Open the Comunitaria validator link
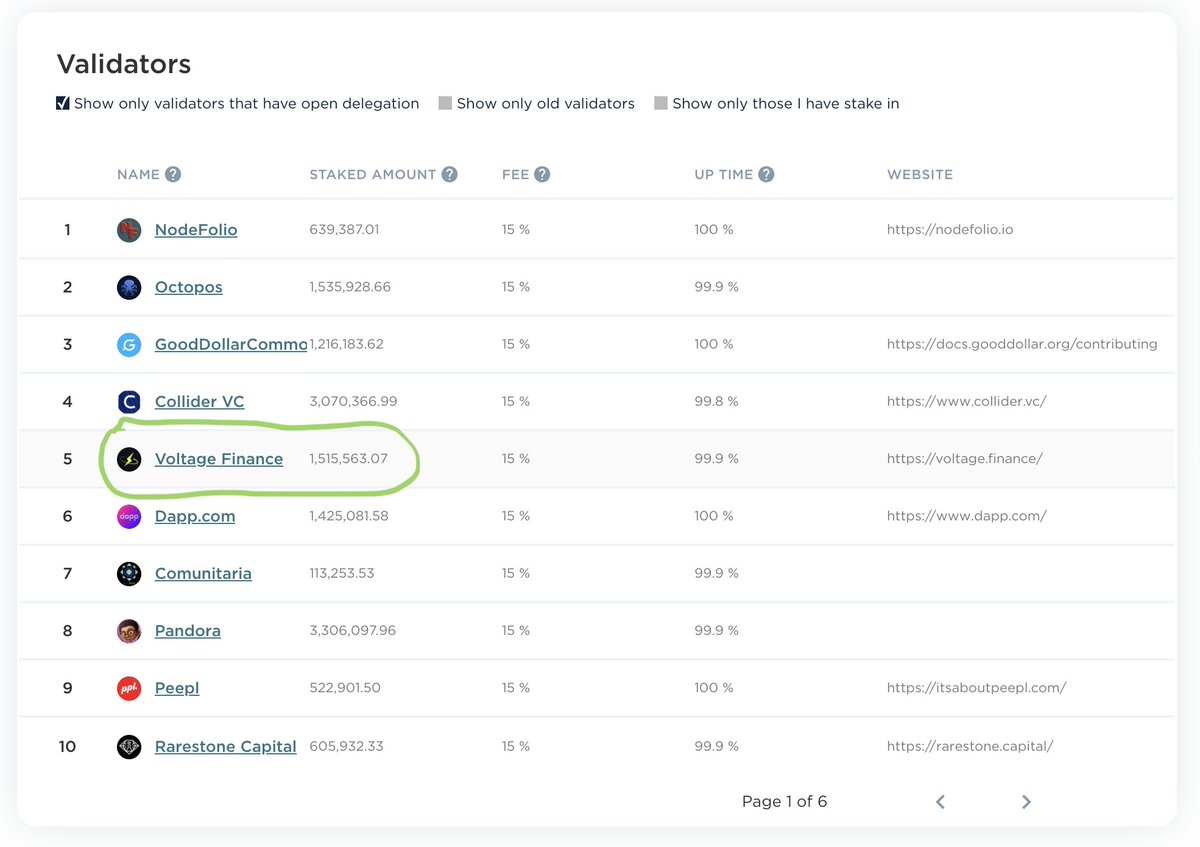This screenshot has height=847, width=1200. (x=203, y=573)
